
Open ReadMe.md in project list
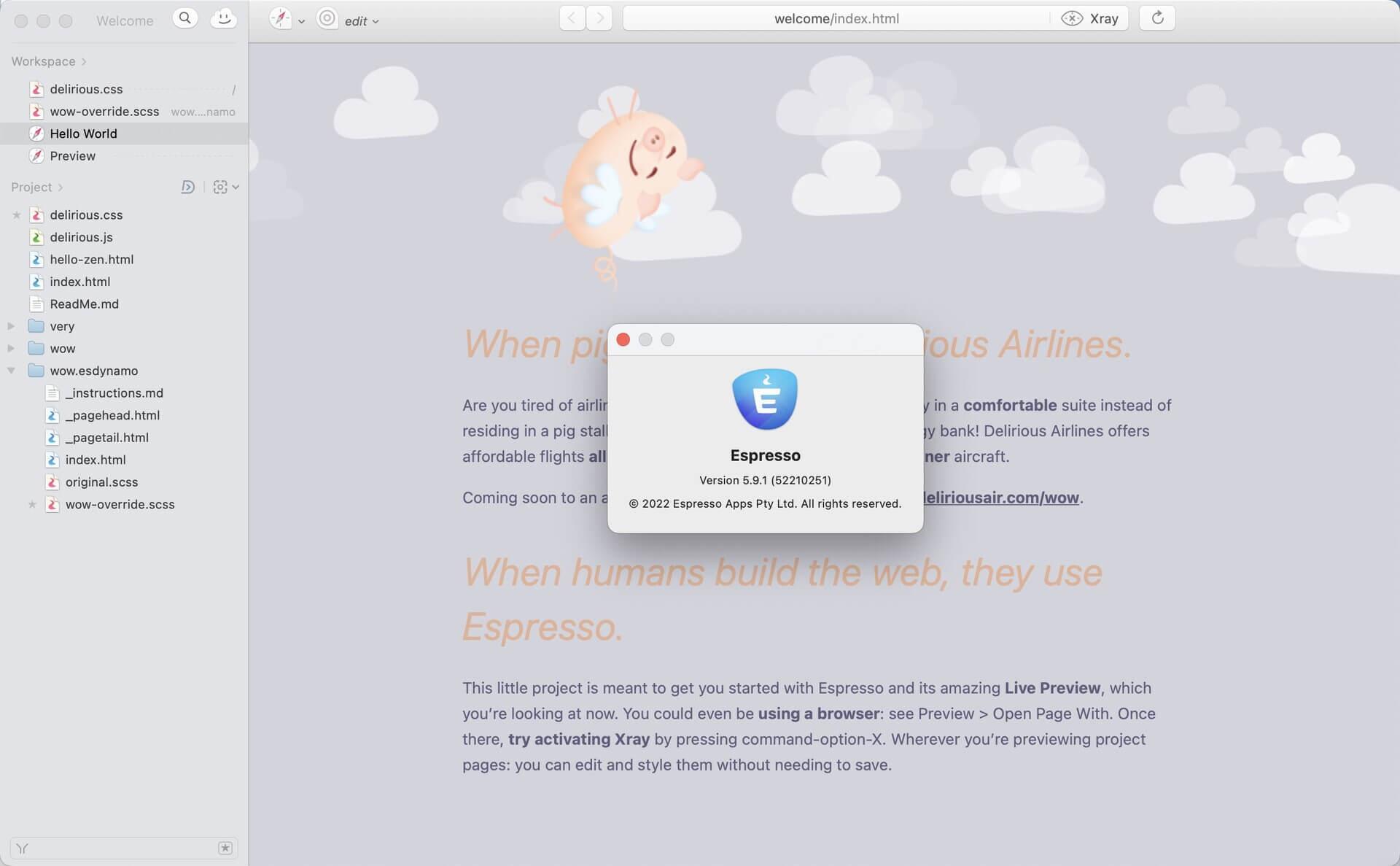click(x=84, y=304)
